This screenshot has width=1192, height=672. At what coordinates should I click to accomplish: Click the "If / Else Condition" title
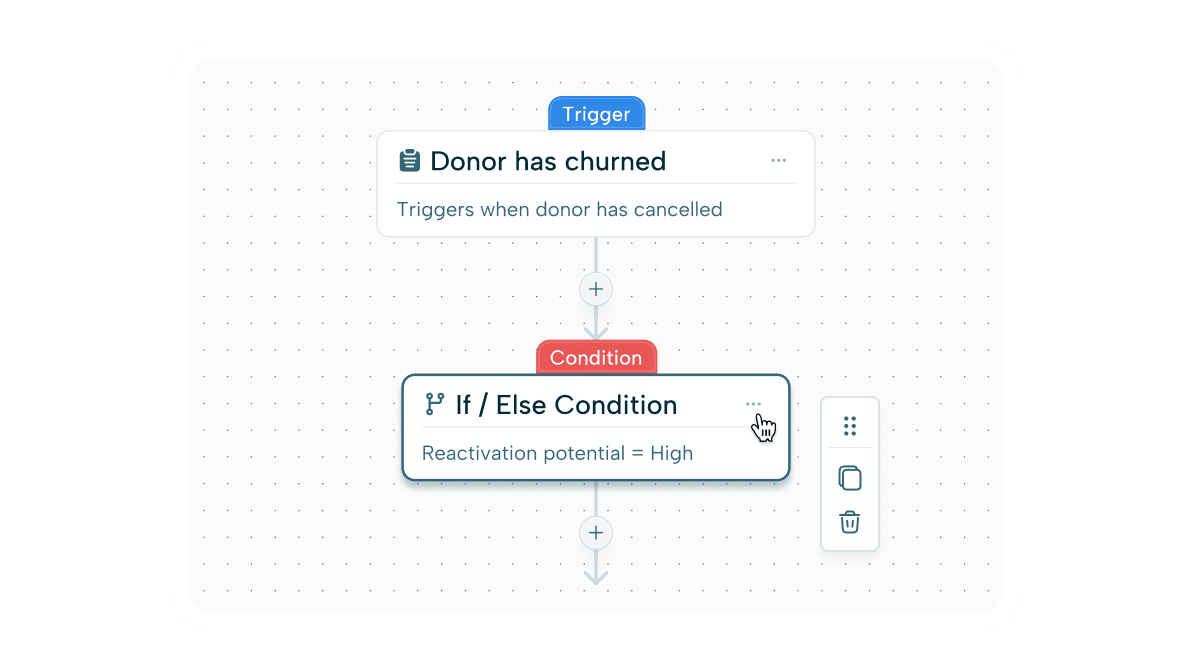coord(566,405)
